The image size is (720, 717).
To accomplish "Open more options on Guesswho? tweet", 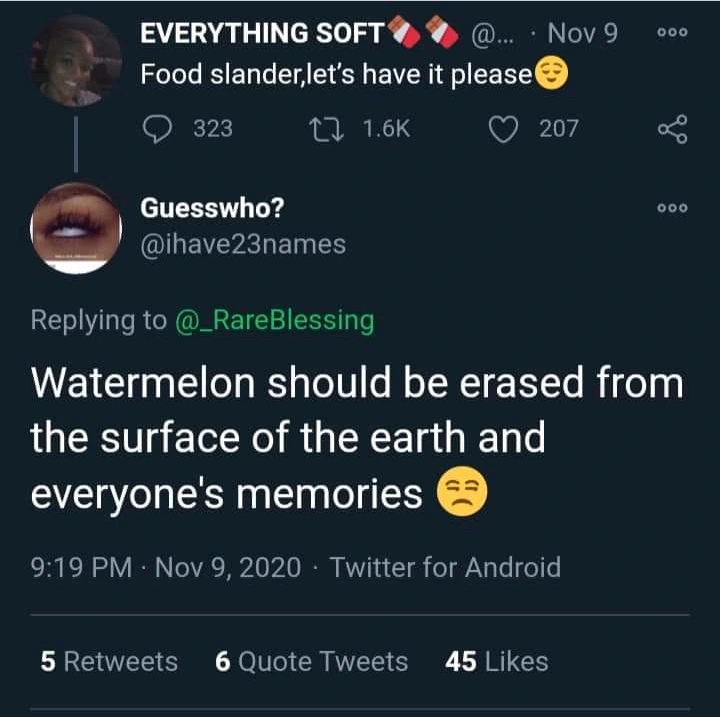I will coord(672,208).
